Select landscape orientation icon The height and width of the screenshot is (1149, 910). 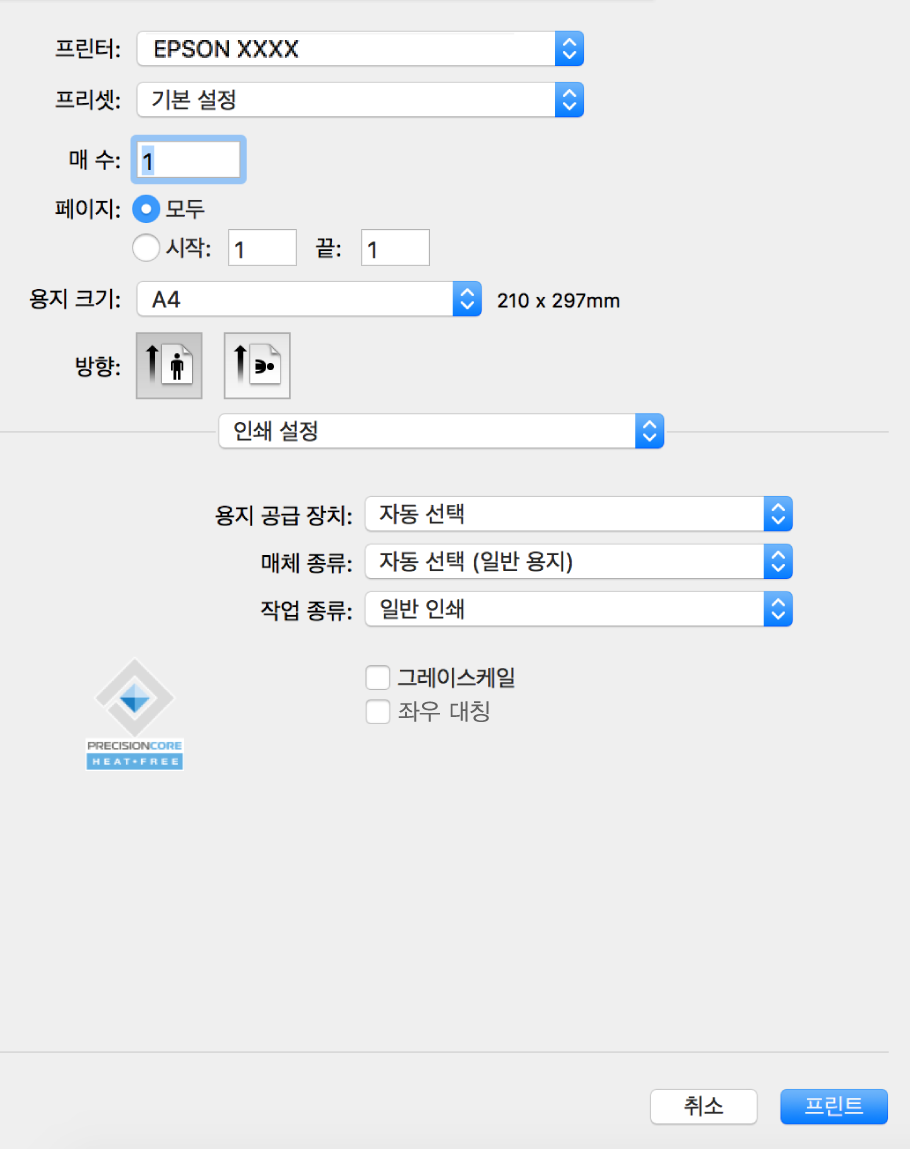[257, 366]
